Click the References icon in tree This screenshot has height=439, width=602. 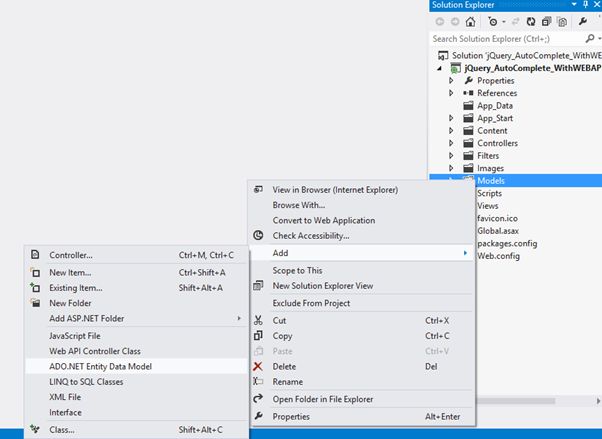tap(468, 93)
